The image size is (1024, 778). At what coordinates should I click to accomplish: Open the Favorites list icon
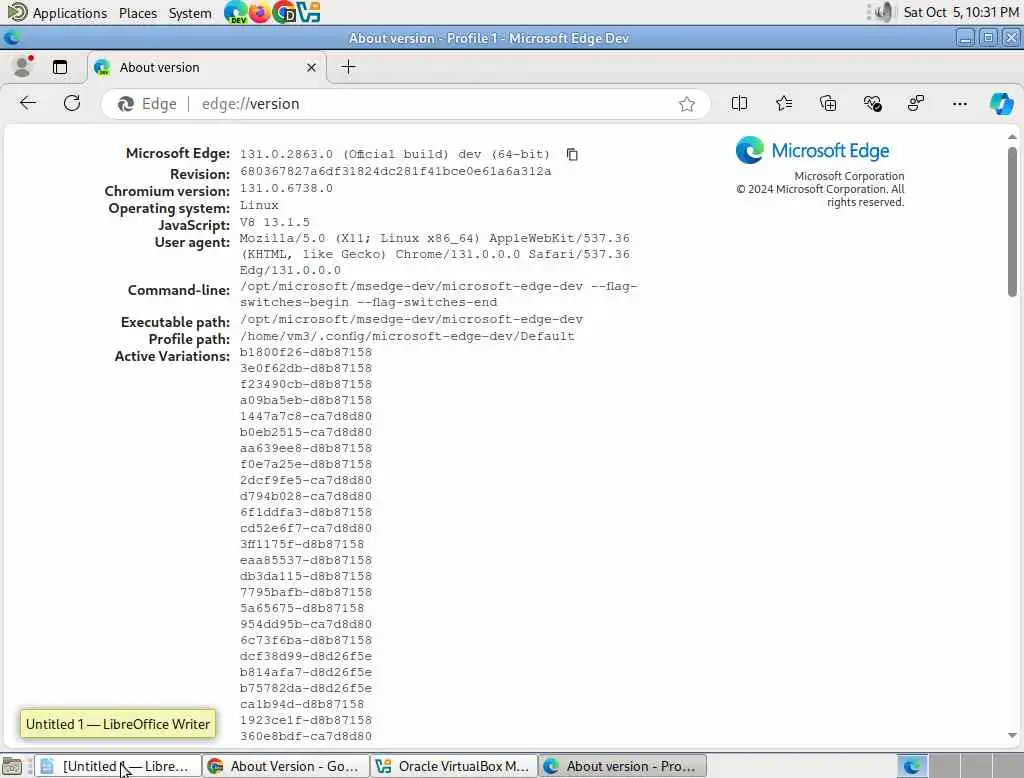tap(784, 103)
